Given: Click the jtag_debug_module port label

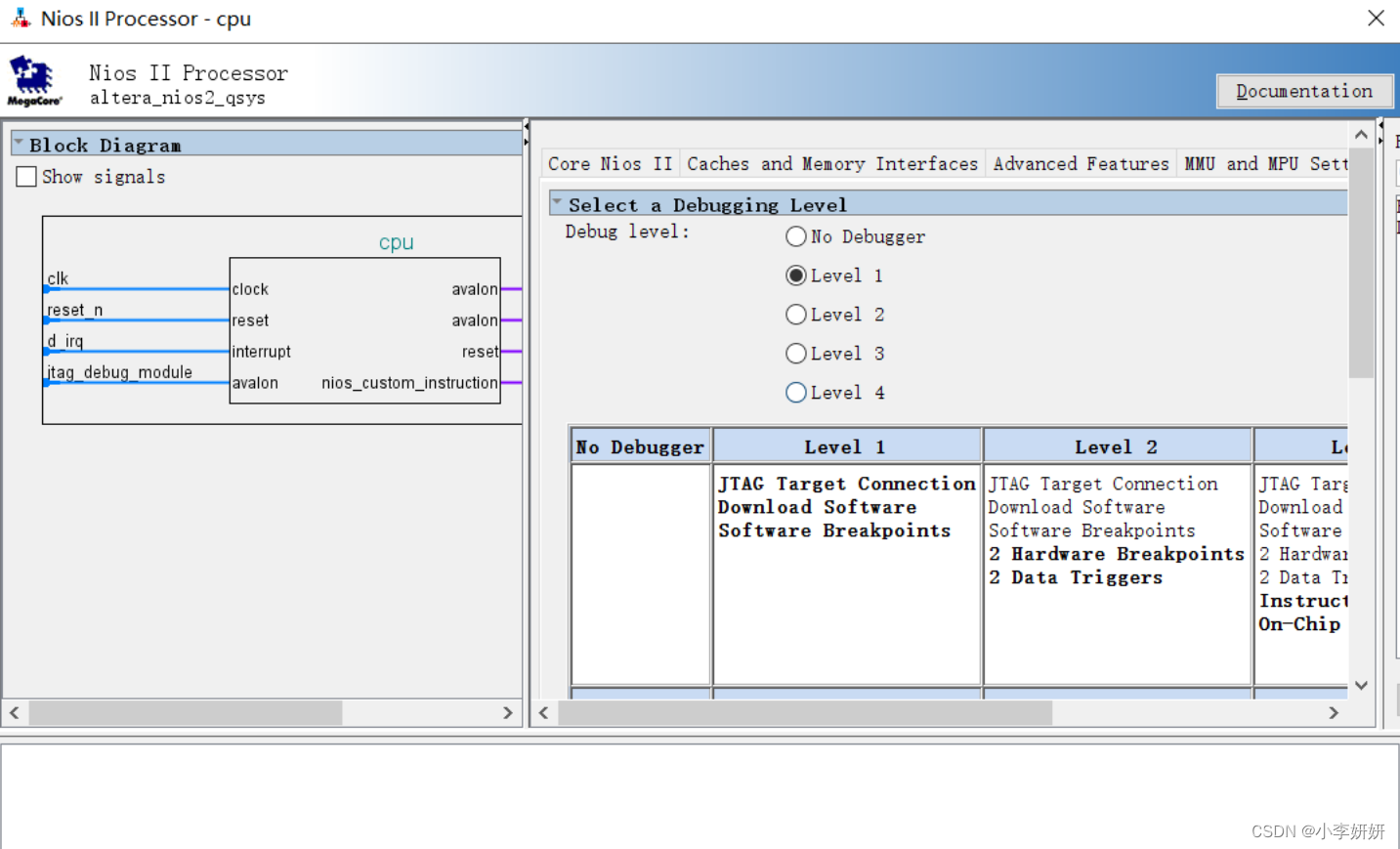Looking at the screenshot, I should [117, 372].
